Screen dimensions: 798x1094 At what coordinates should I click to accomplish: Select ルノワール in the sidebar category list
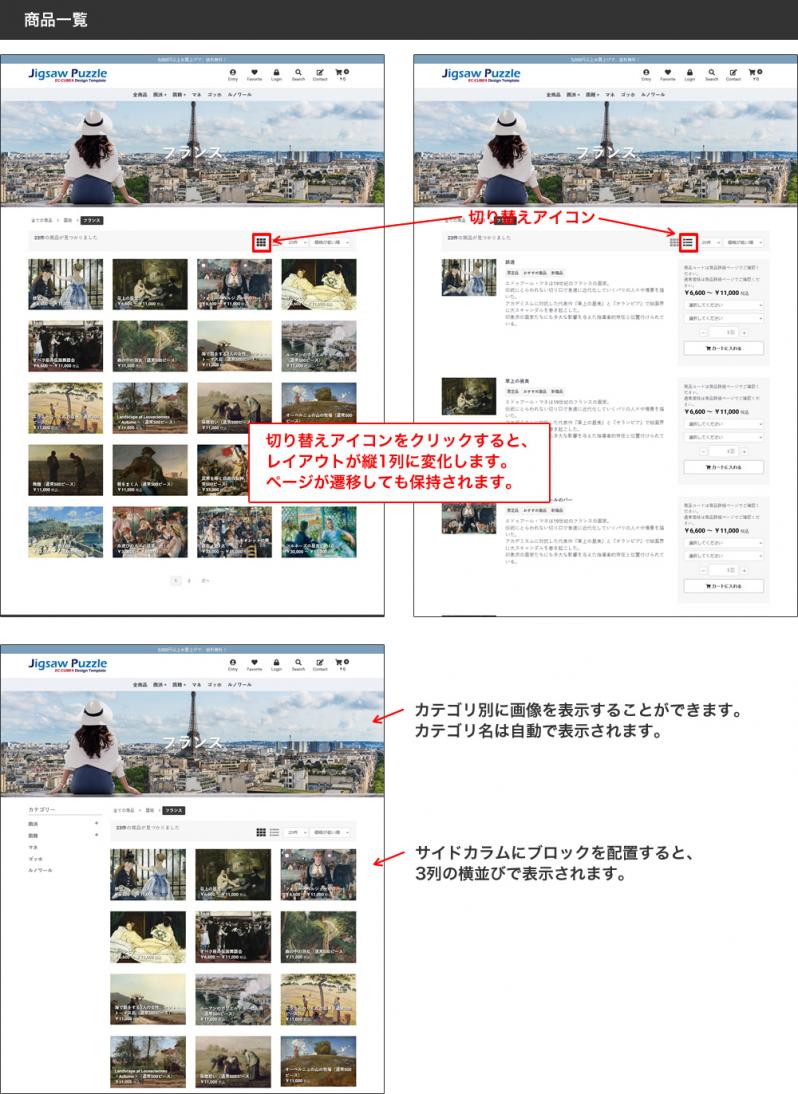click(40, 871)
